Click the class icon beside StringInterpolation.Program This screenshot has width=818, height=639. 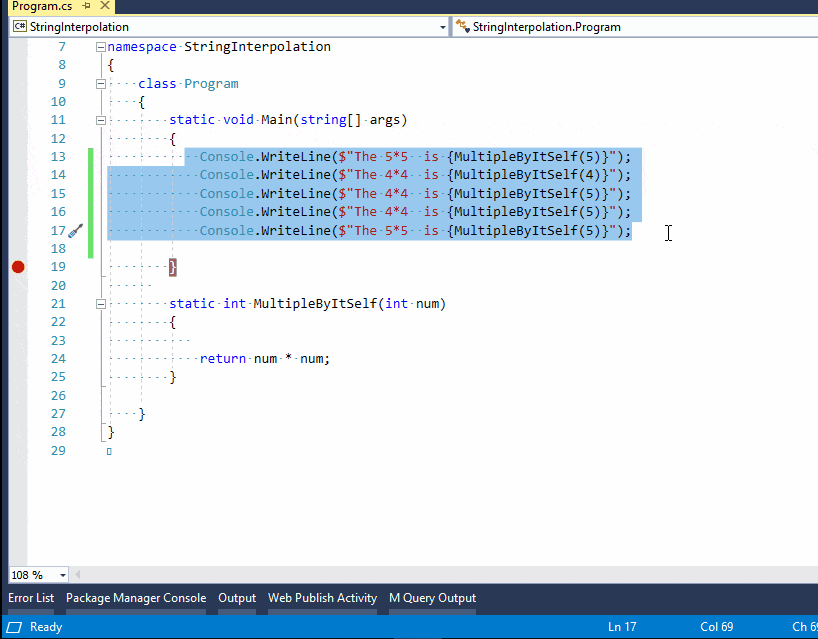460,27
